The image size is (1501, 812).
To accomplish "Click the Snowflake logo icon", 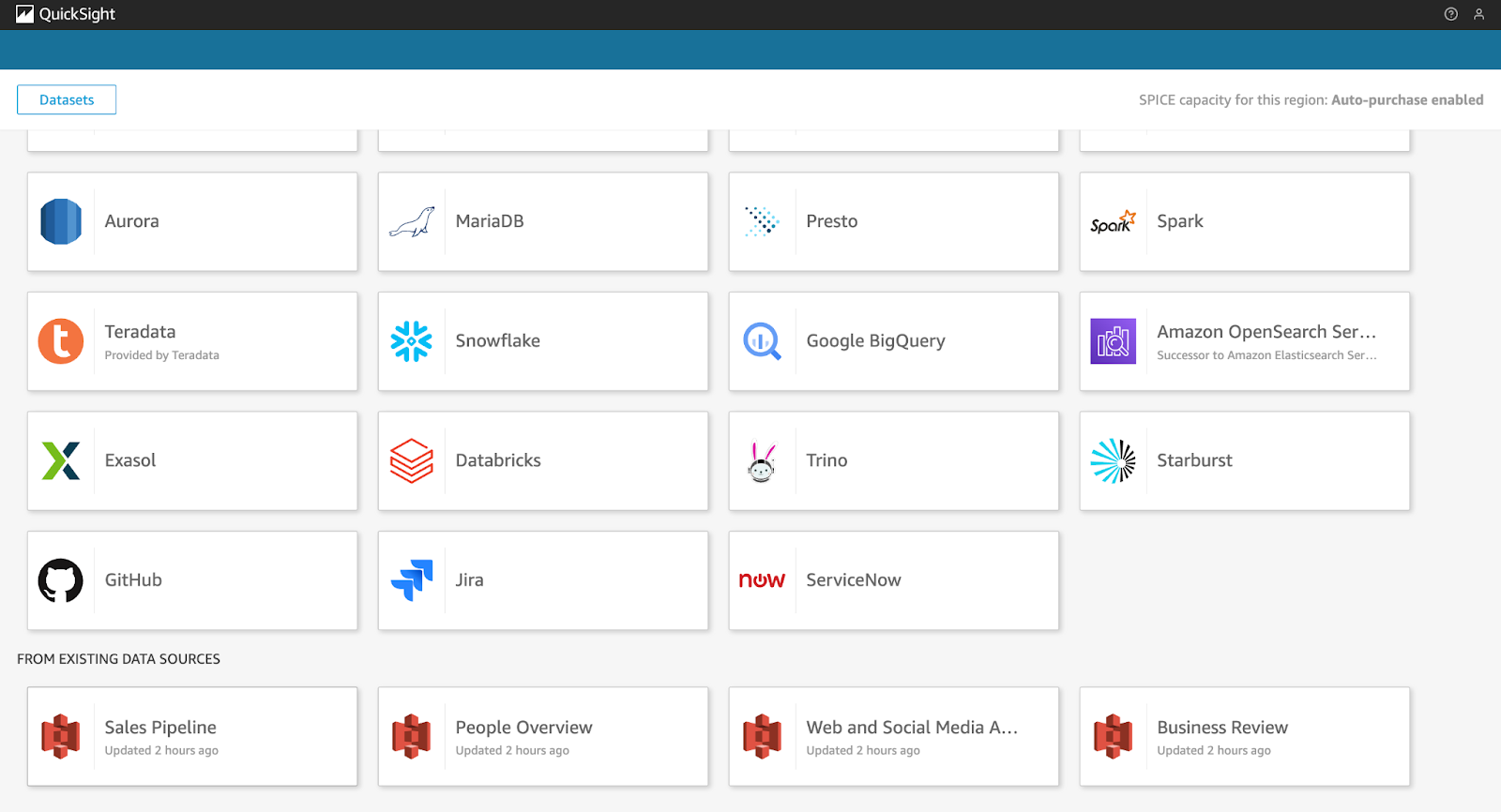I will coord(412,341).
